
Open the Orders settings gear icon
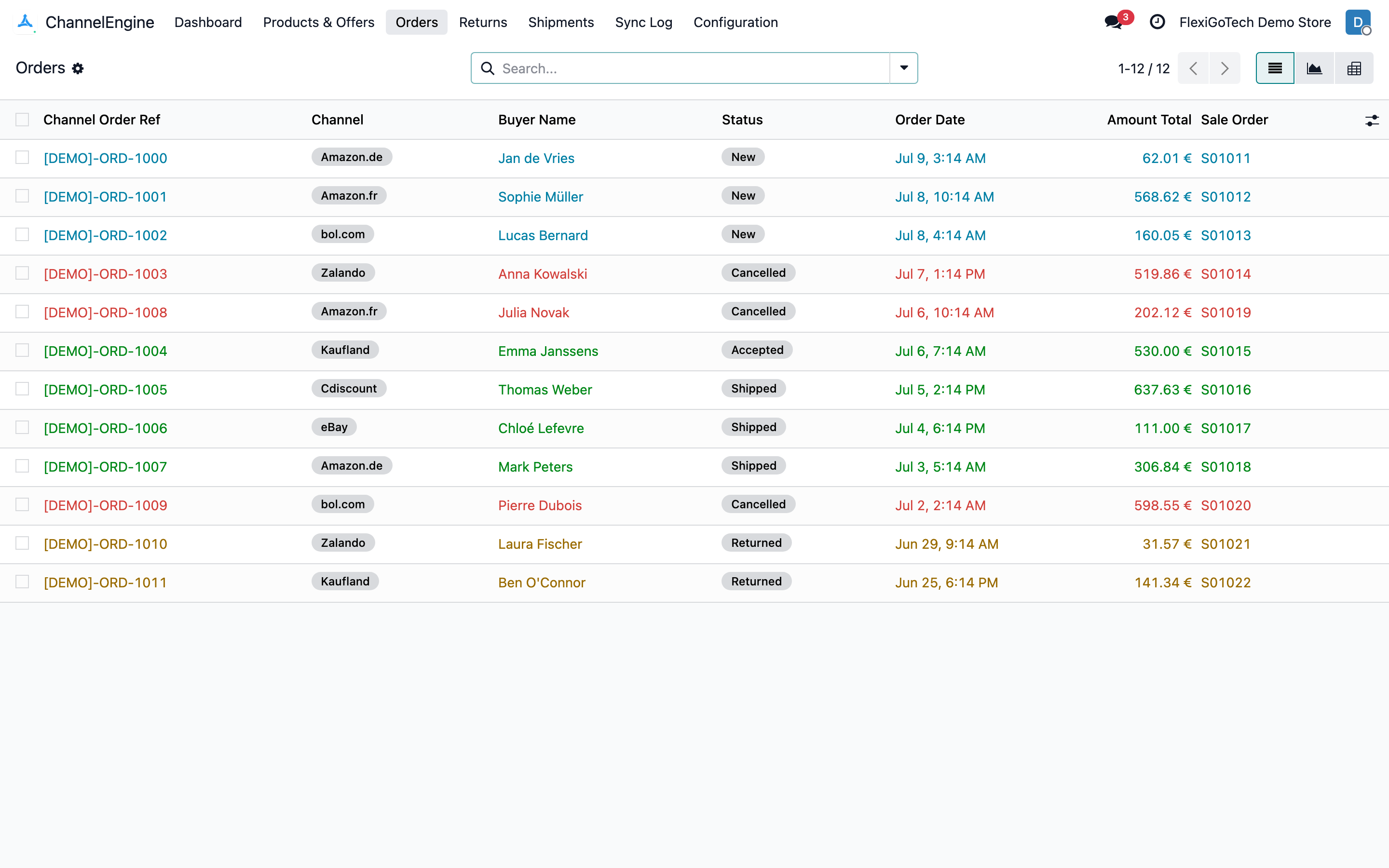coord(78,68)
